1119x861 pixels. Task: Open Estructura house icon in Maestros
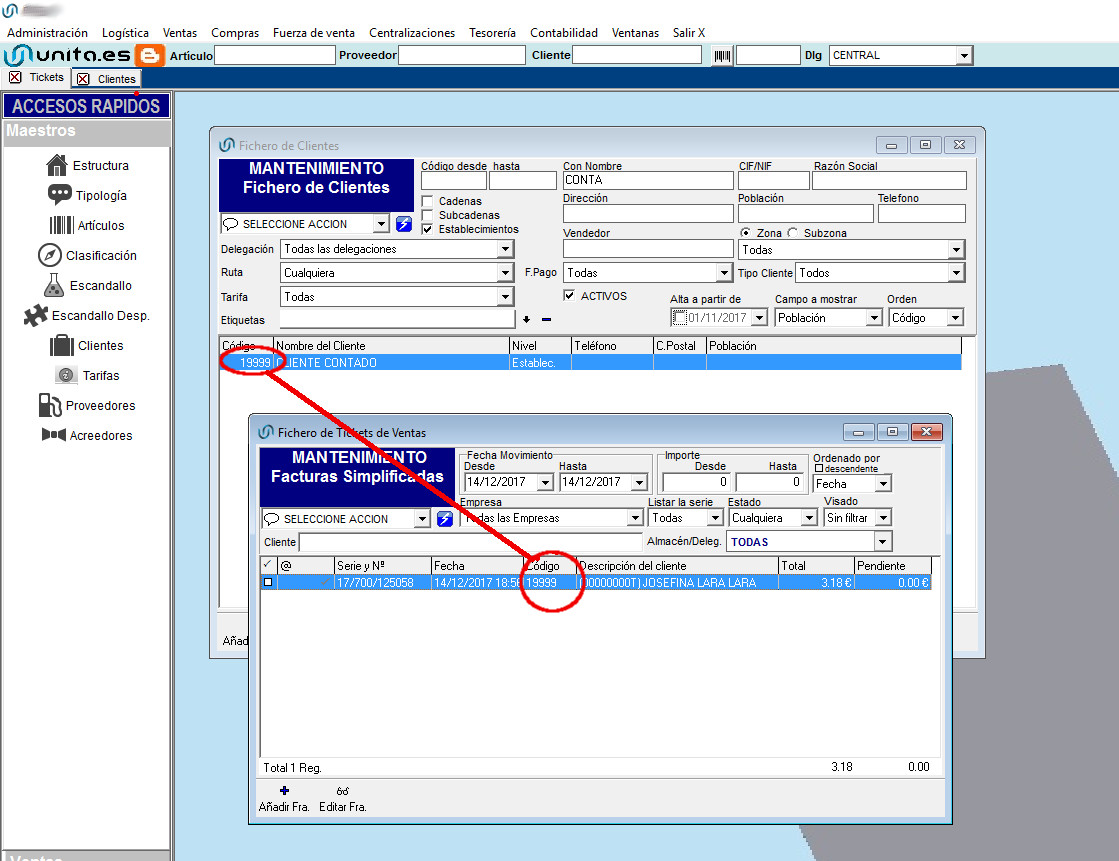click(x=56, y=165)
